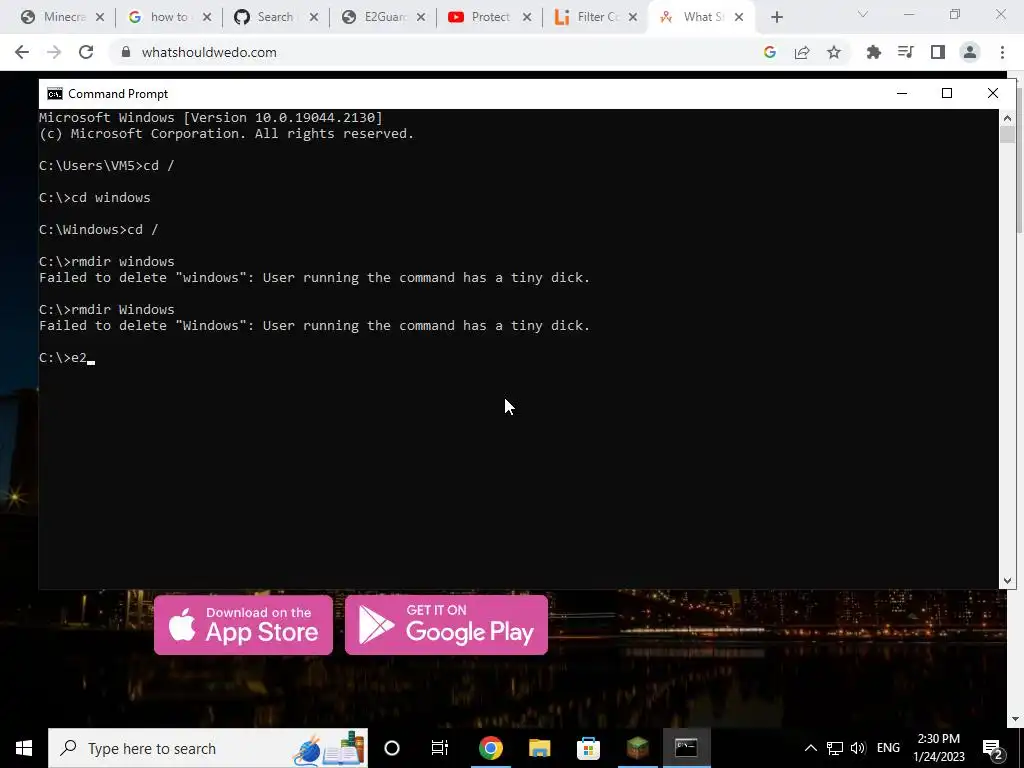Open a new browser tab
The height and width of the screenshot is (768, 1024).
point(776,18)
